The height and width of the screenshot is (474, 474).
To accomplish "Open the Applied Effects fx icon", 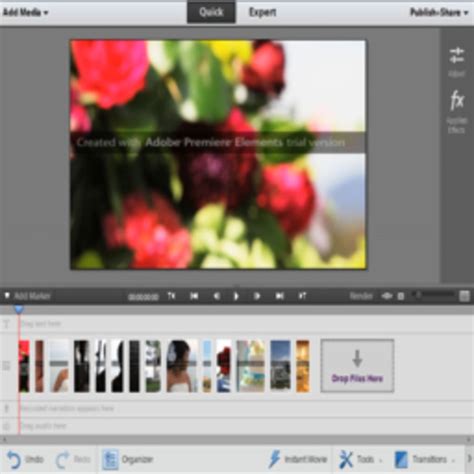I will click(457, 100).
